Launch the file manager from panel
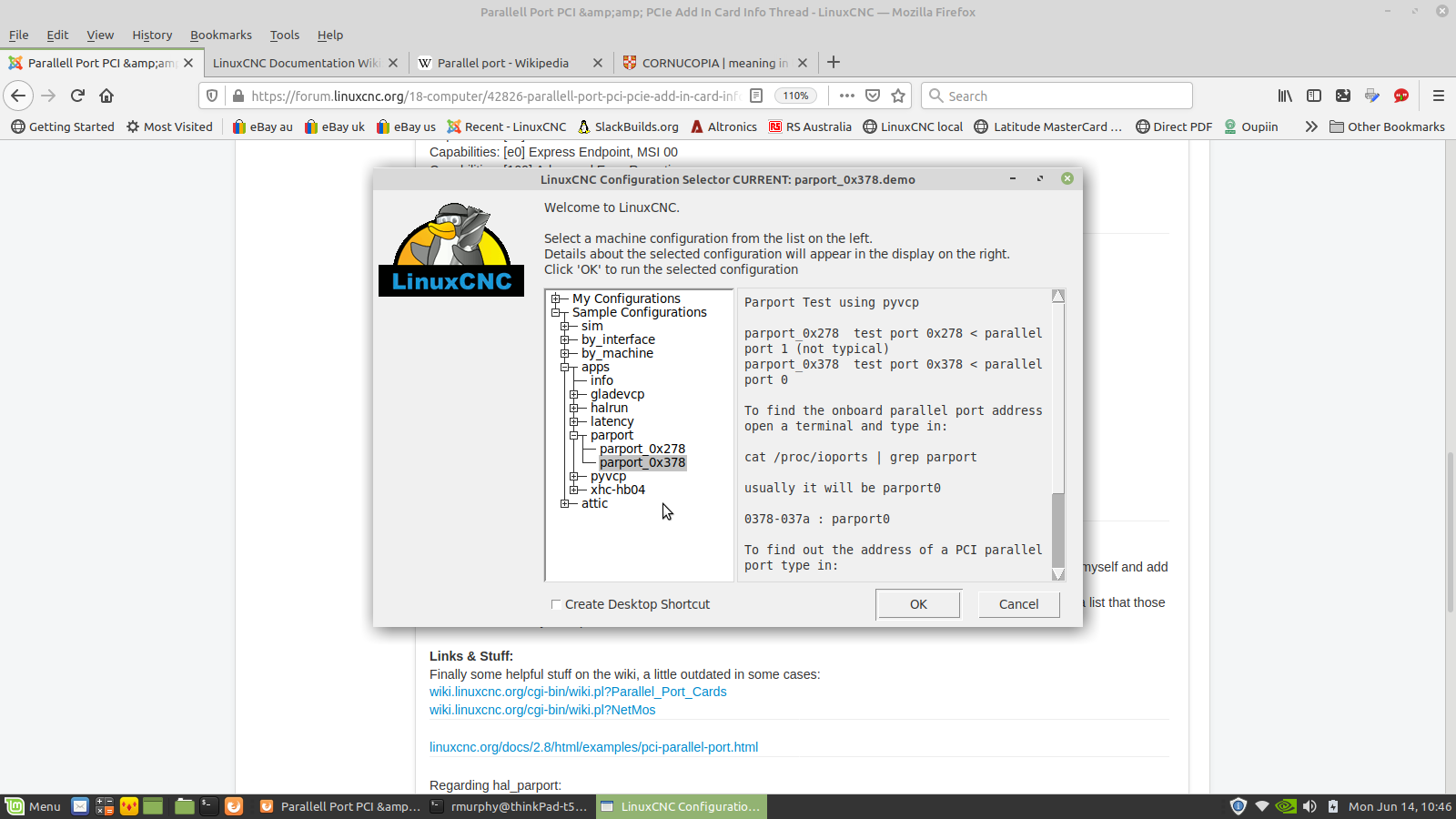The height and width of the screenshot is (819, 1456). pos(185,806)
